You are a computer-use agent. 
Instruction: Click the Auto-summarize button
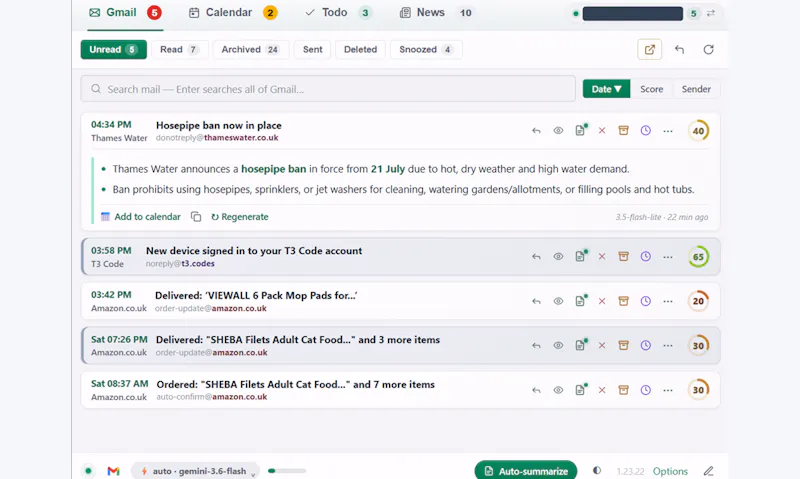[526, 471]
